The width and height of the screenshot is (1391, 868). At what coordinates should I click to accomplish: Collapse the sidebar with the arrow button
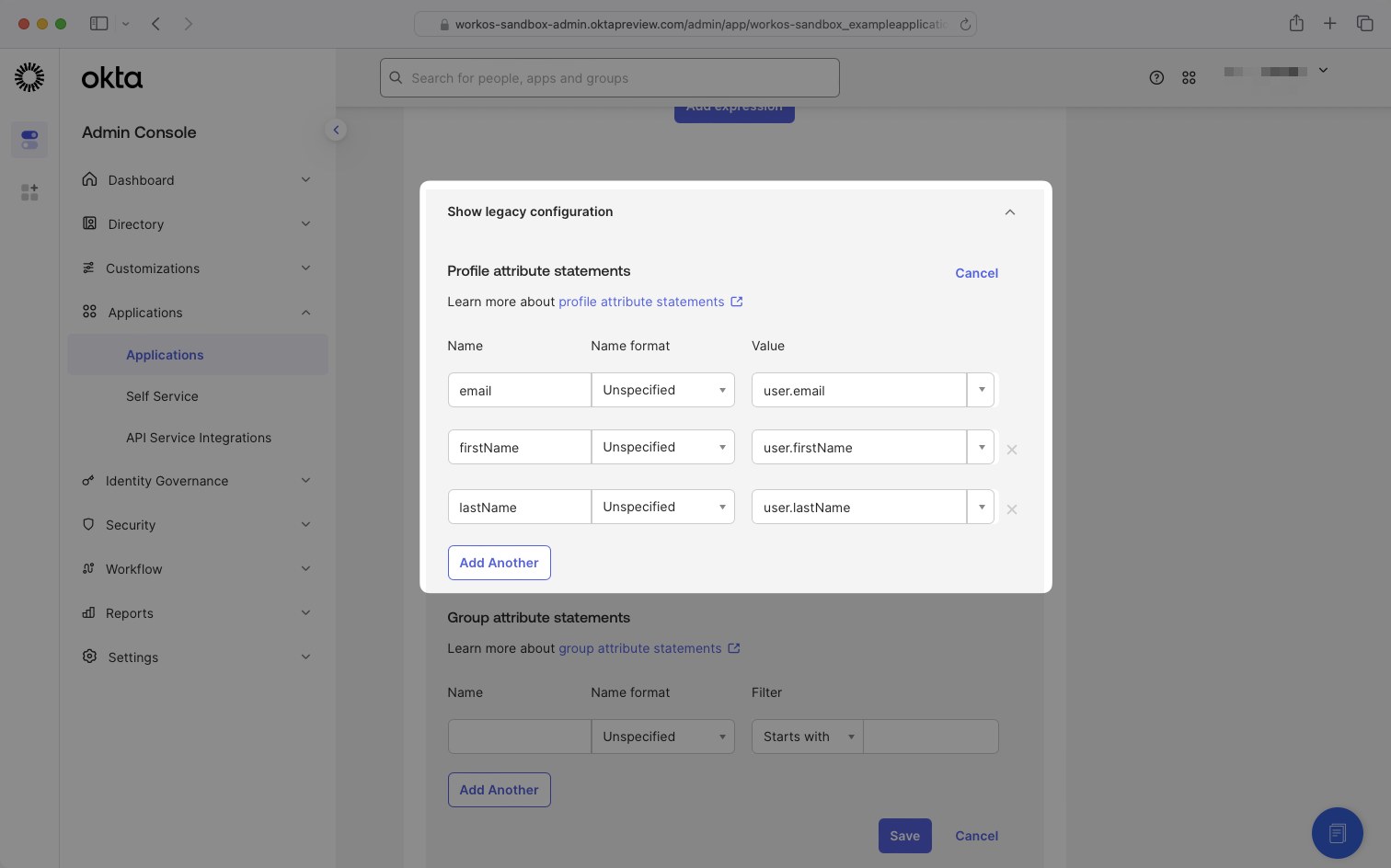pos(336,131)
